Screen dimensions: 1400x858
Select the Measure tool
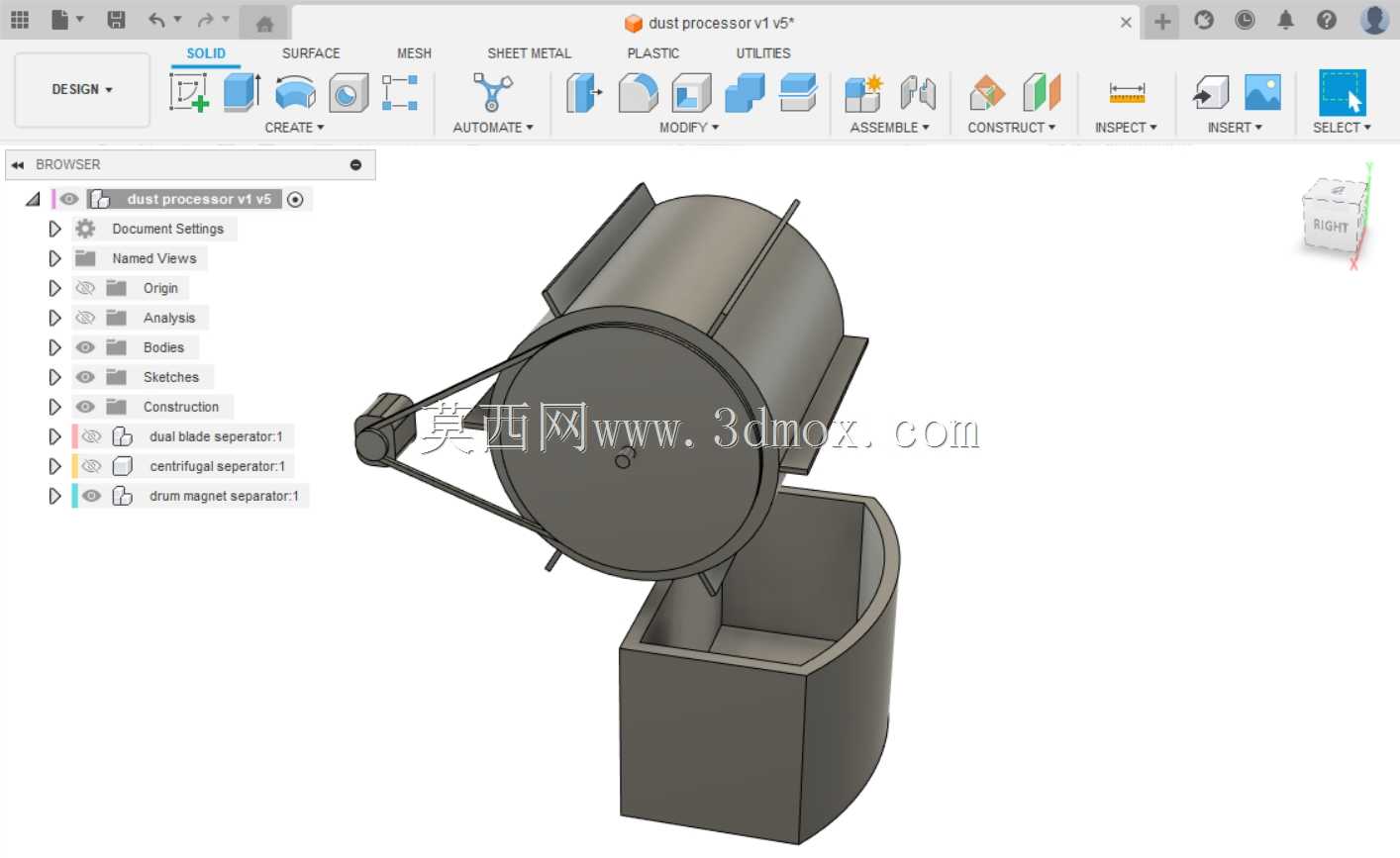tap(1127, 93)
